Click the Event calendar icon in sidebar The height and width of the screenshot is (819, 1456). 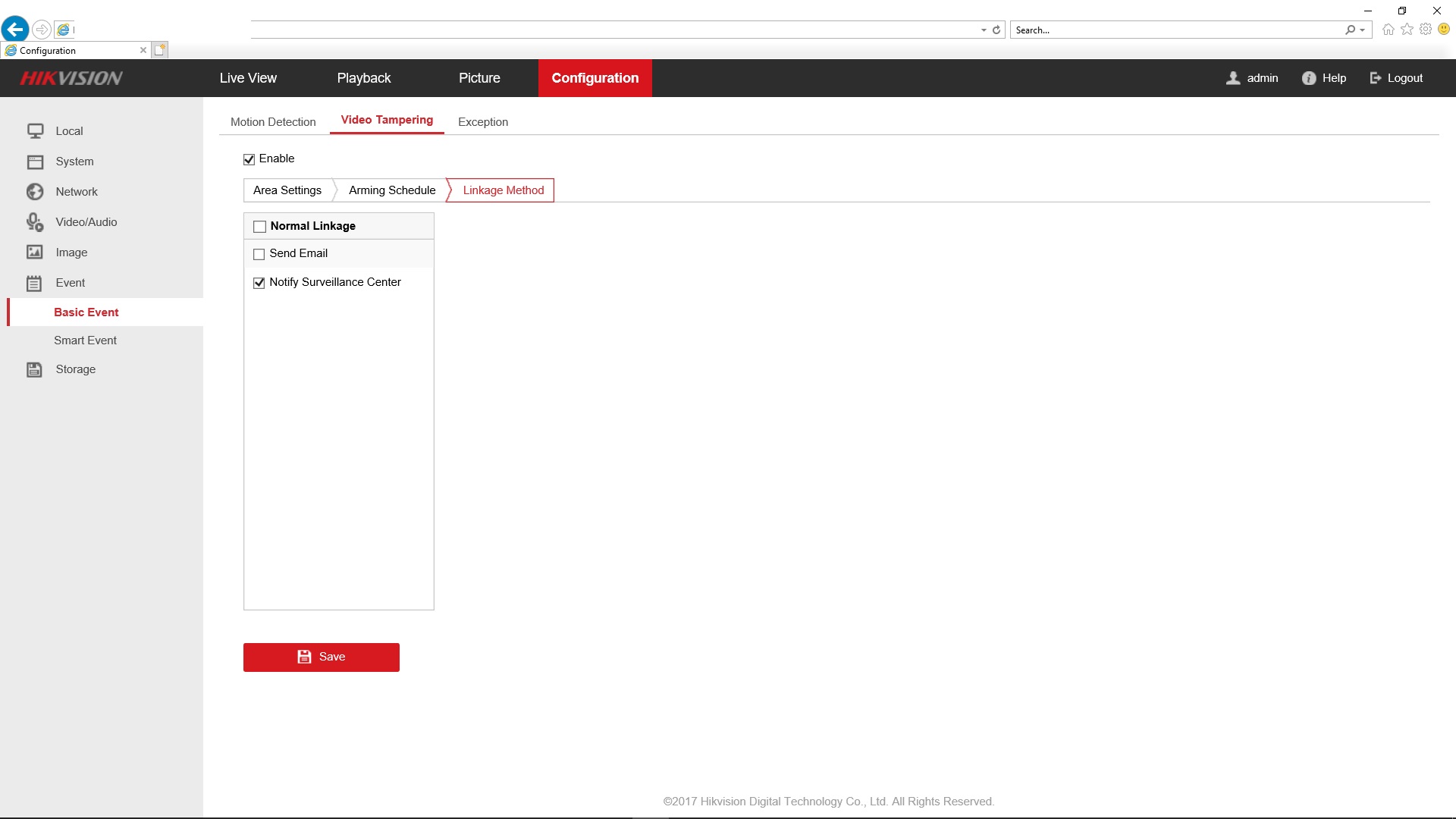pos(35,283)
